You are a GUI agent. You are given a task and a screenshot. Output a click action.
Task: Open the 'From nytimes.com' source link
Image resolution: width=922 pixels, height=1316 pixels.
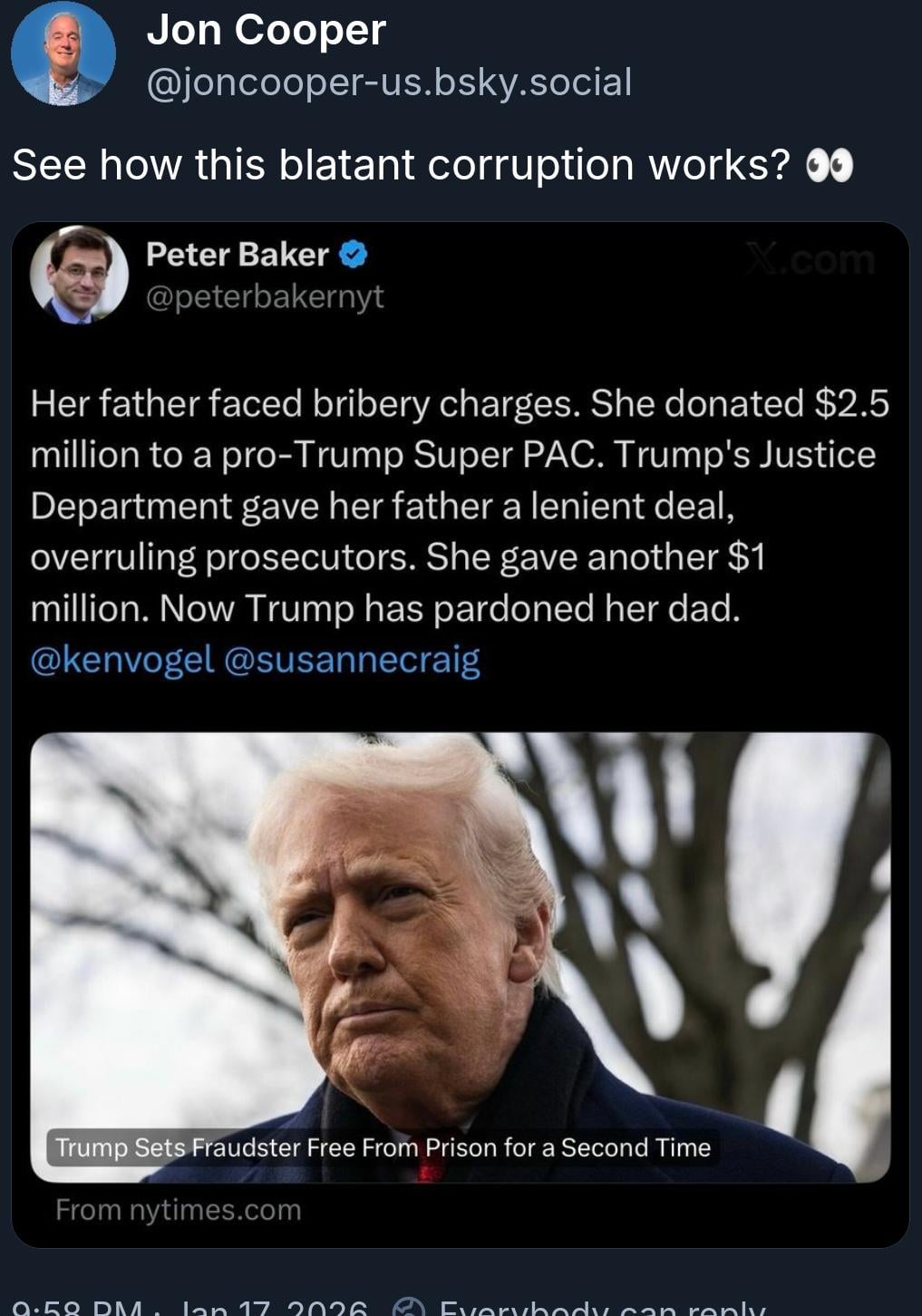click(178, 1210)
